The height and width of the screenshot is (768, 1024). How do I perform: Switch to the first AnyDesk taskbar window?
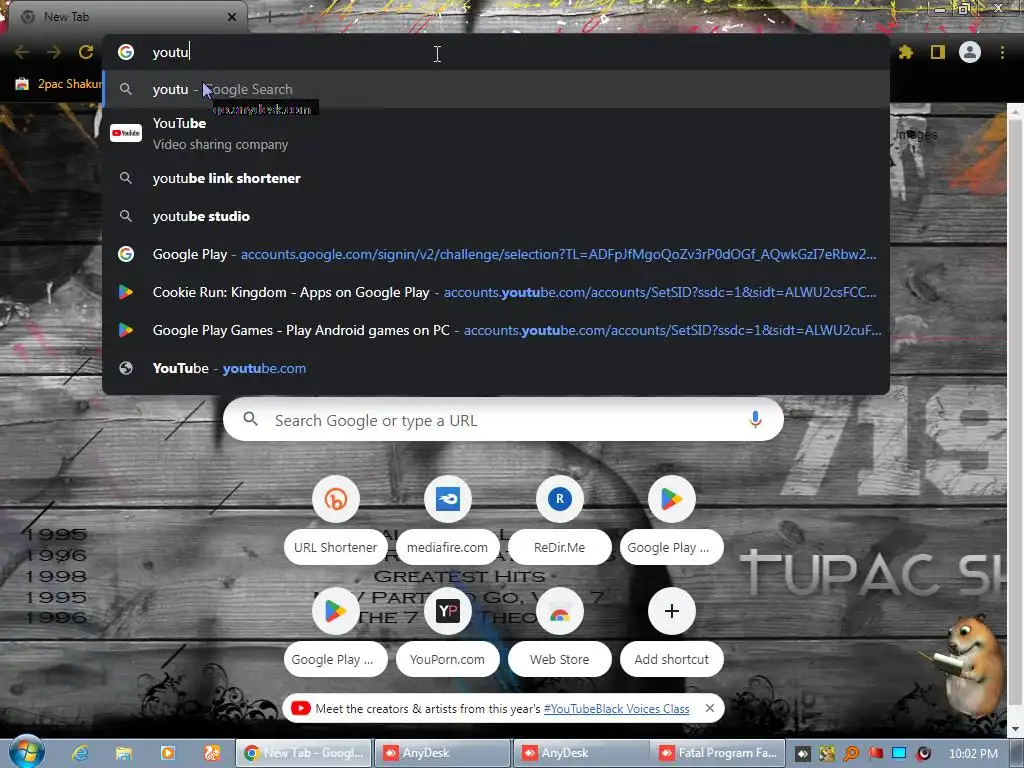[443, 753]
